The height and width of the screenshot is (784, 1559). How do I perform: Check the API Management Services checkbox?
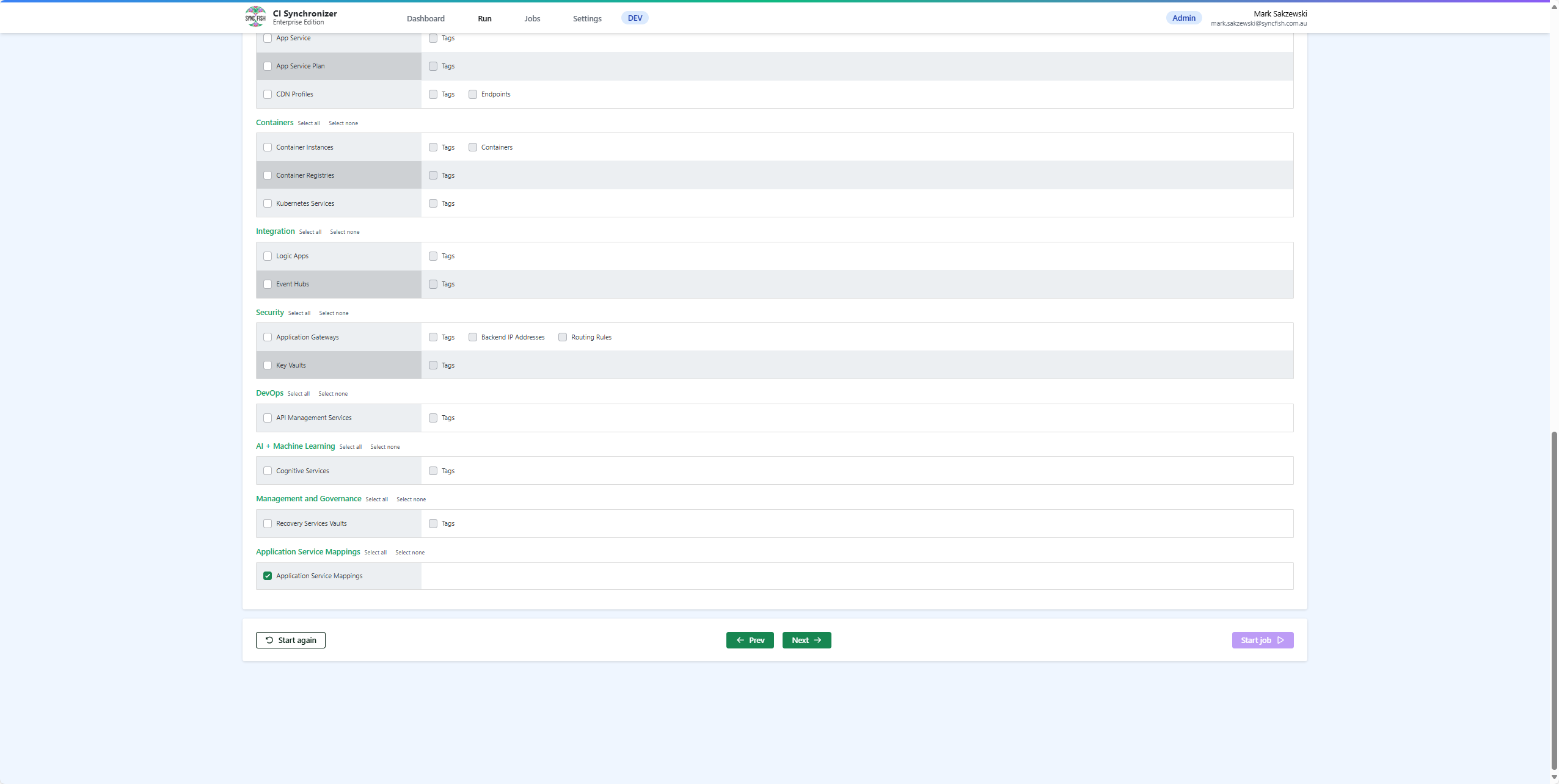(268, 418)
